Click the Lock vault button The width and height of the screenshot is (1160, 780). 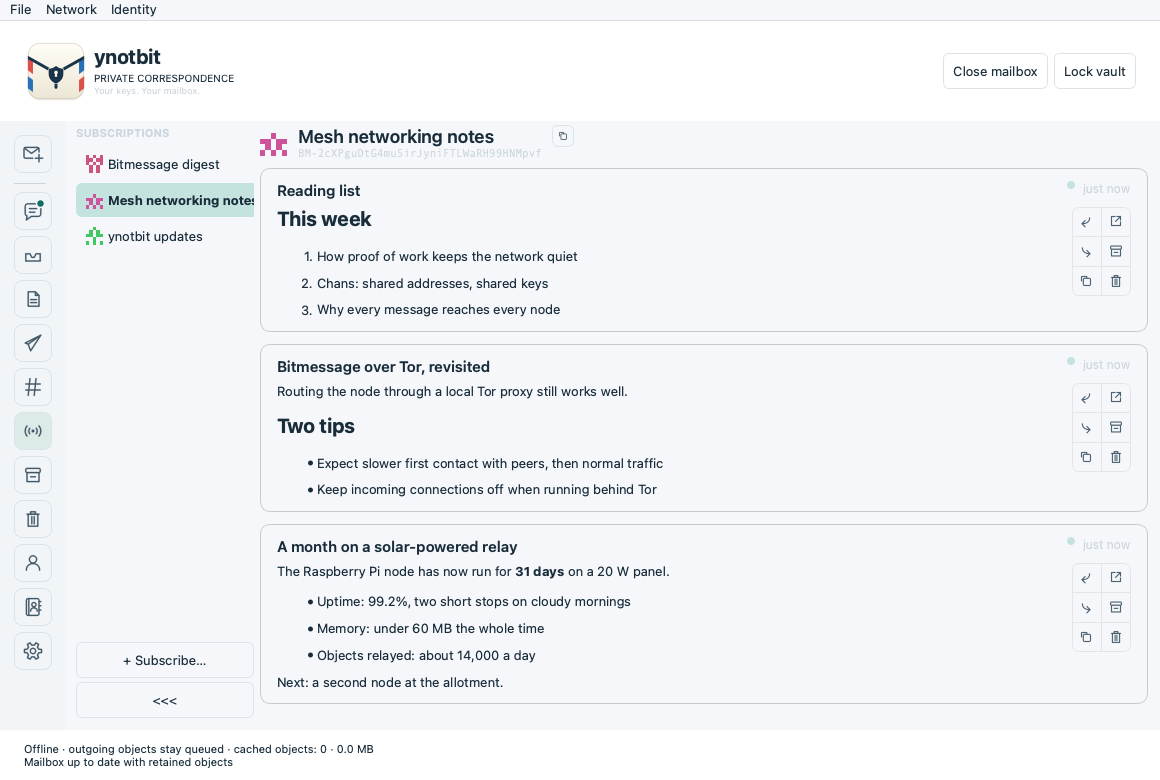click(x=1094, y=71)
